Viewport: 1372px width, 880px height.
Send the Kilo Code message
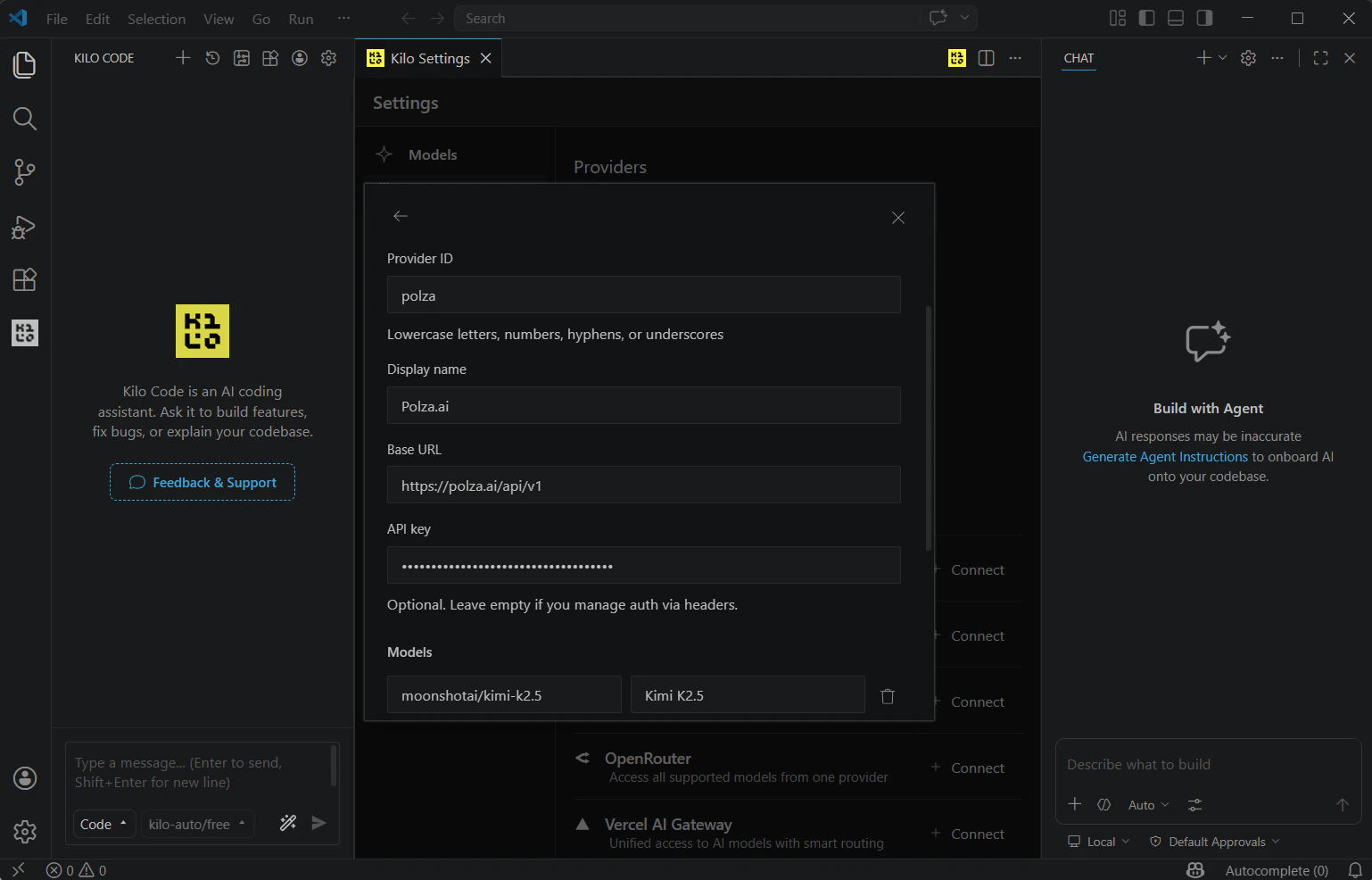click(318, 823)
